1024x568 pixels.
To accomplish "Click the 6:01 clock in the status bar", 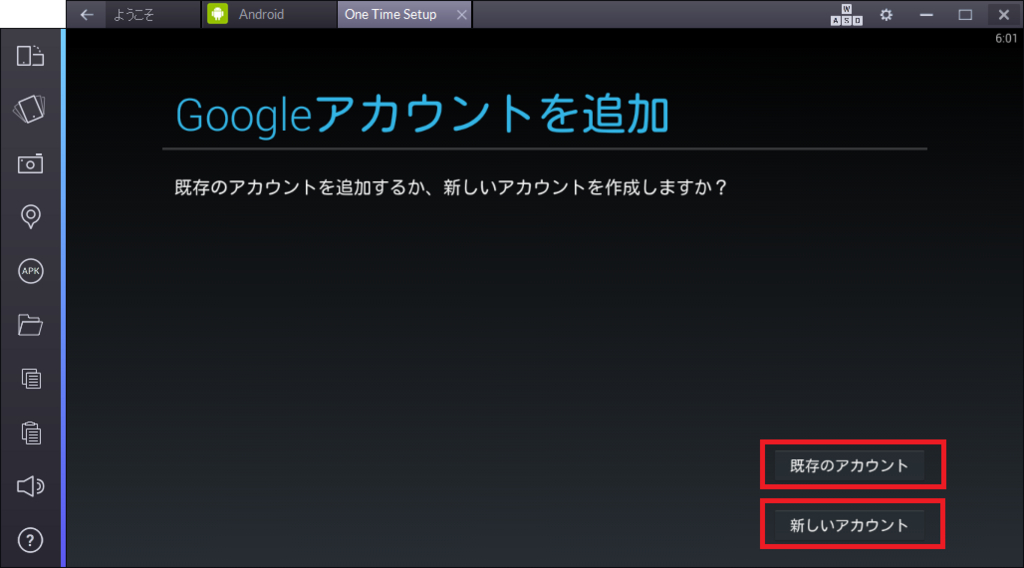I will coord(1006,39).
